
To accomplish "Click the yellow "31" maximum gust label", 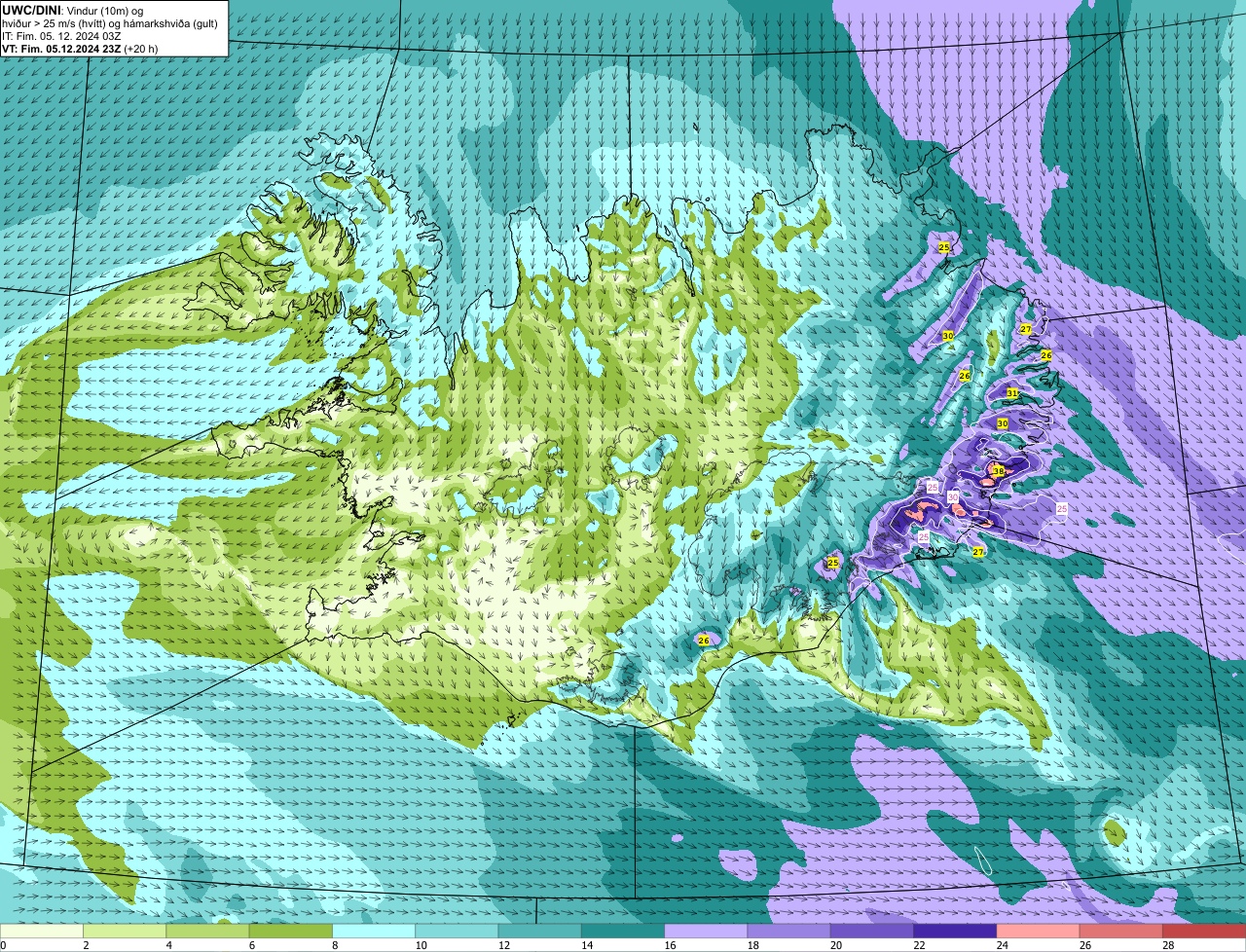I will pos(1012,393).
